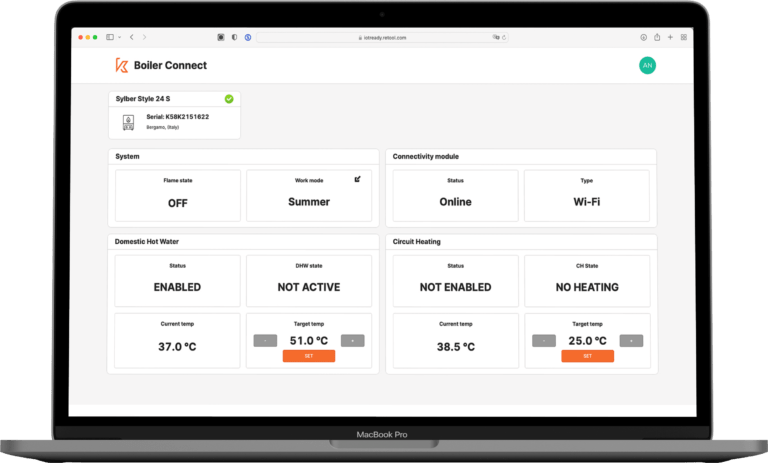Viewport: 768px width, 463px height.
Task: Click the boiler device icon
Action: [x=128, y=122]
